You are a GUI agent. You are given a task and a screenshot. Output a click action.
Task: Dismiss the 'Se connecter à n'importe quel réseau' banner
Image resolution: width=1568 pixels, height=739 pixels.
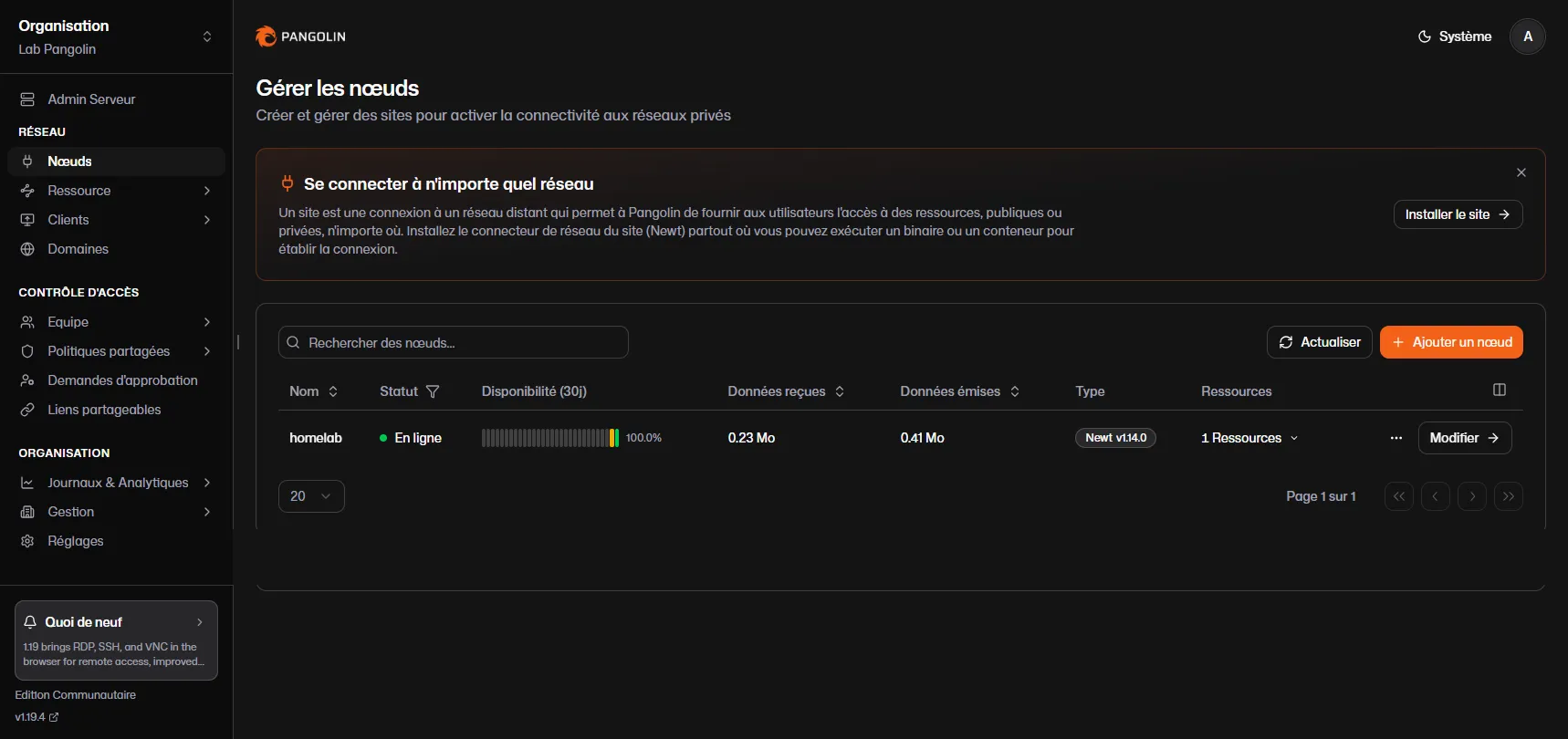(1521, 172)
